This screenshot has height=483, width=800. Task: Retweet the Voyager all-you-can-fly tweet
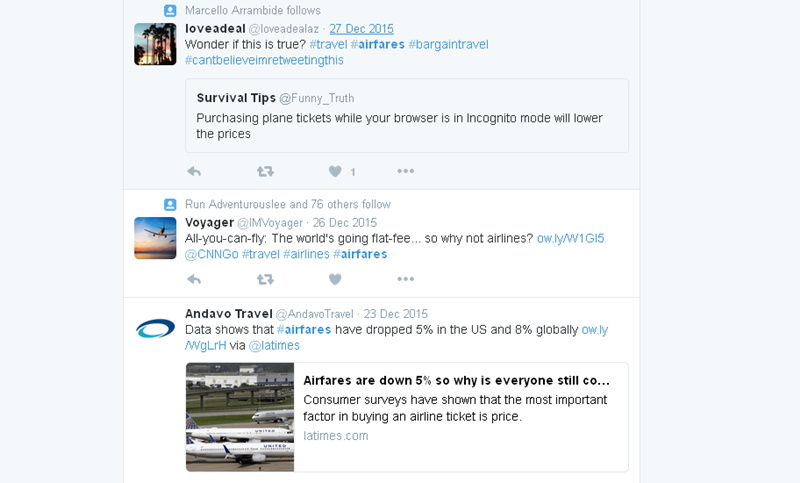pos(265,279)
